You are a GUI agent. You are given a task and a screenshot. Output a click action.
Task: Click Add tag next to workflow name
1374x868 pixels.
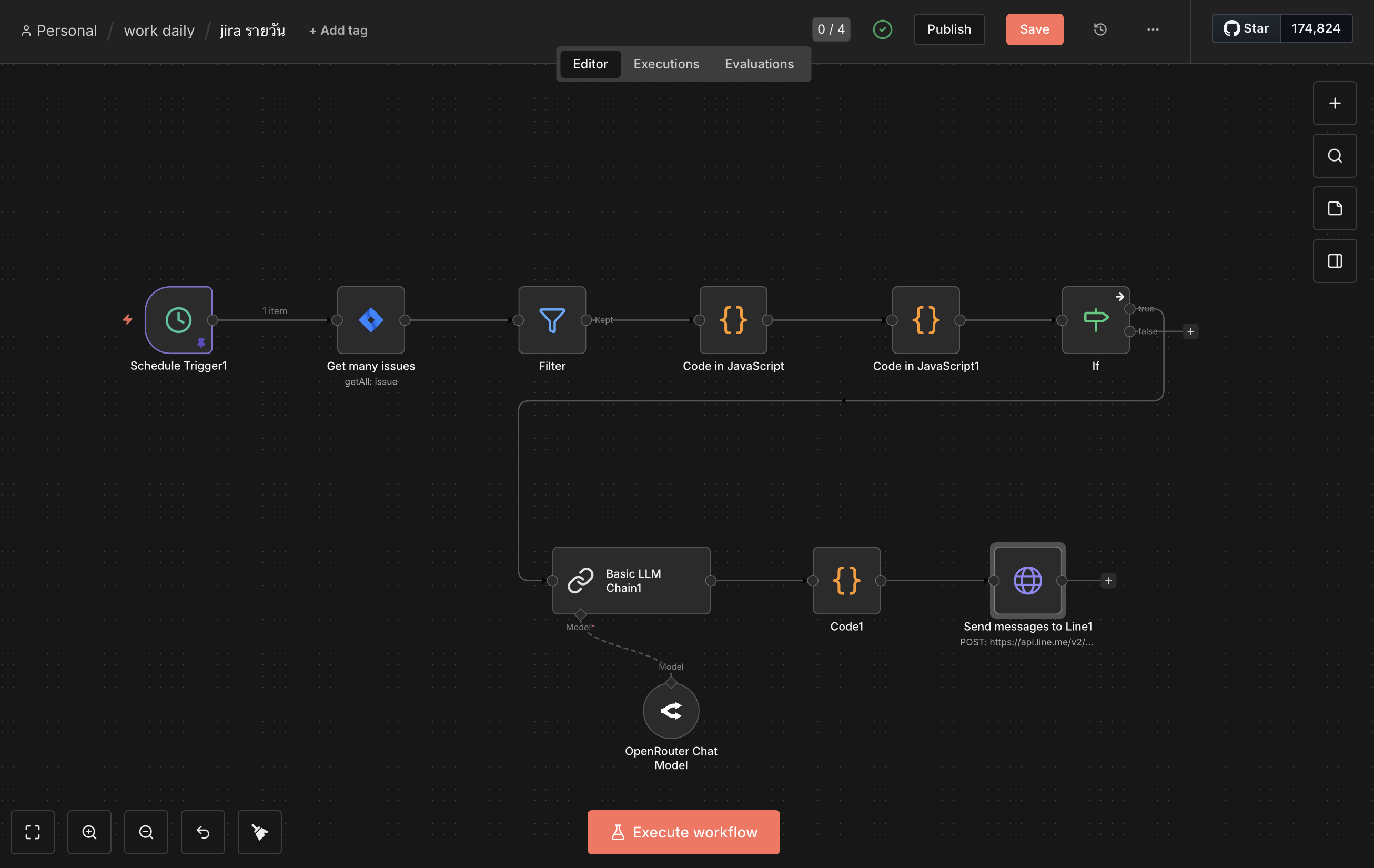coord(338,30)
